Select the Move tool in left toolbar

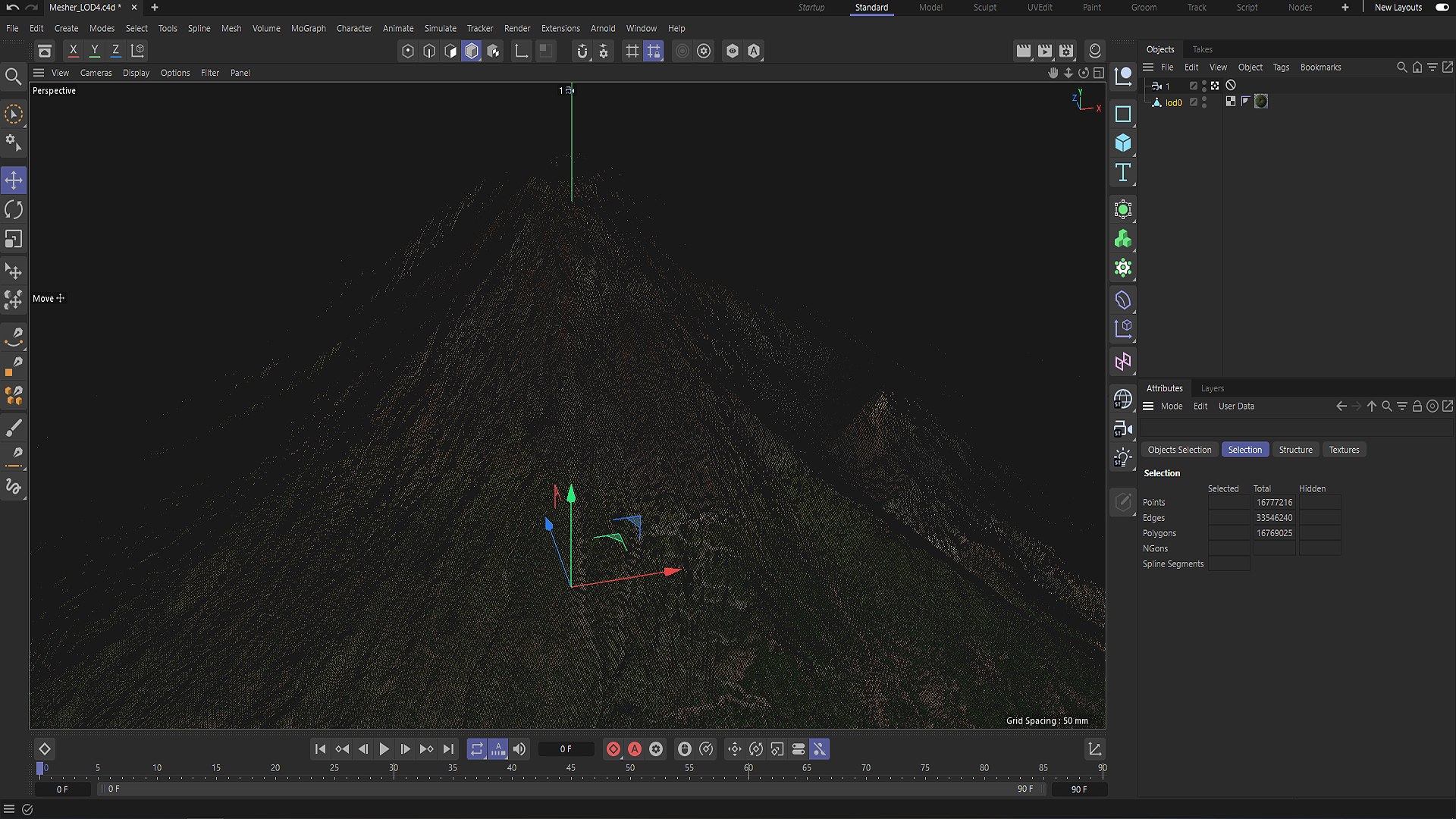(x=14, y=180)
